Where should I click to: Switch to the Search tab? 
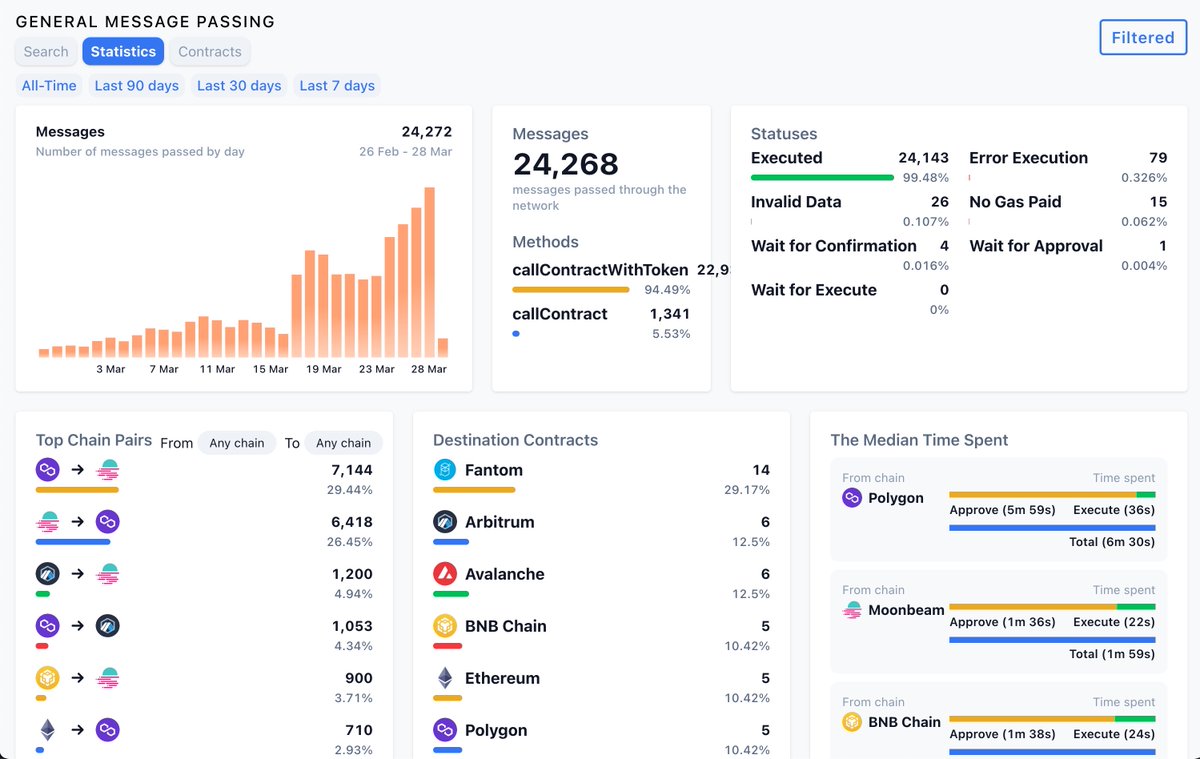[45, 51]
